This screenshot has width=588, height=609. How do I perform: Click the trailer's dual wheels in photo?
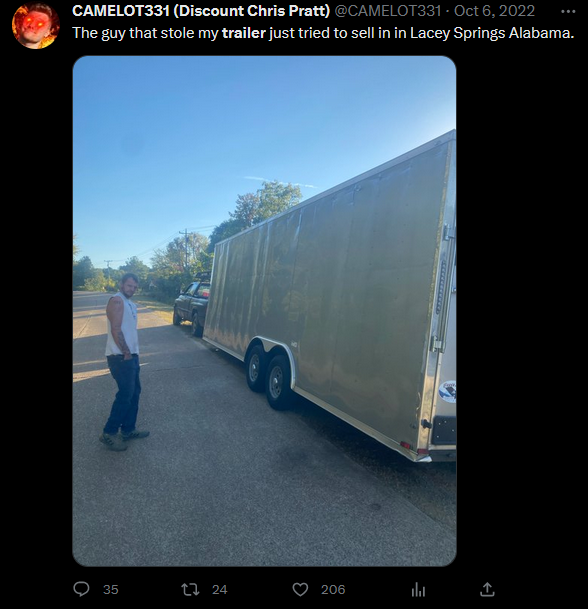point(269,377)
